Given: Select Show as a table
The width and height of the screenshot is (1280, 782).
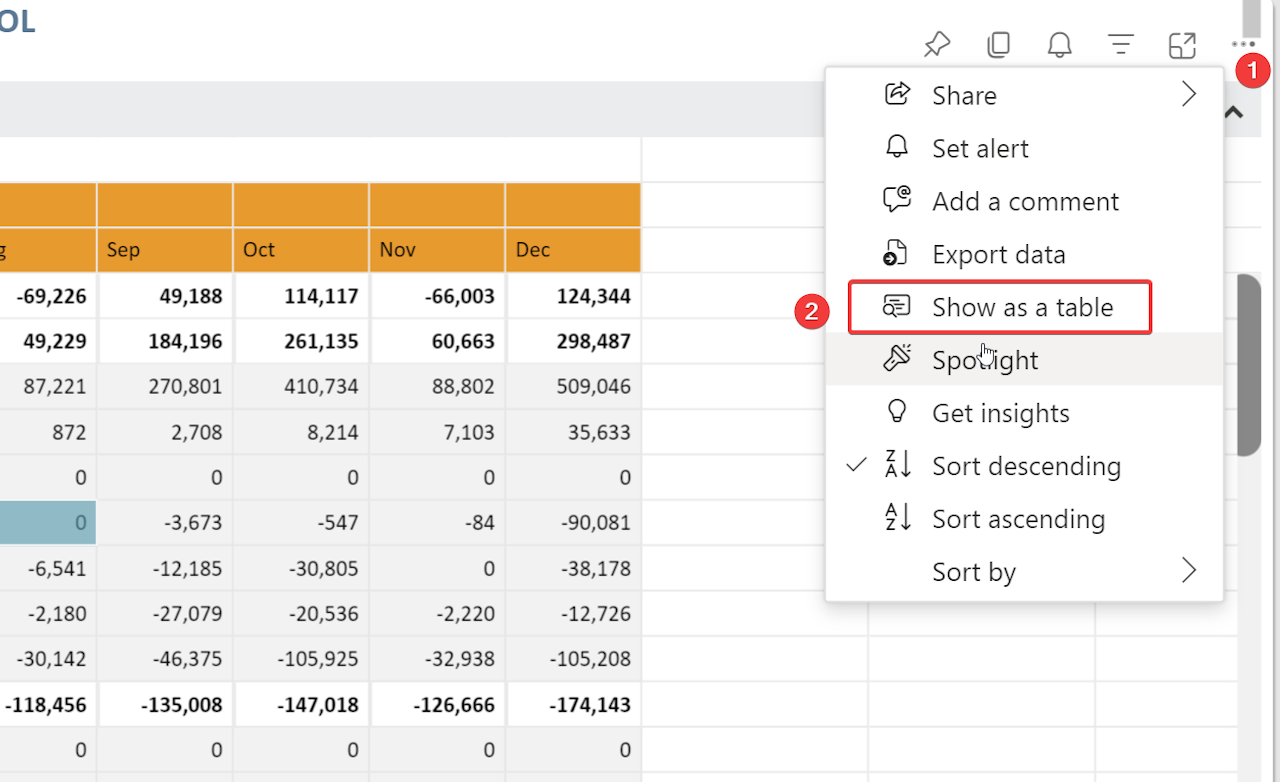Looking at the screenshot, I should coord(1022,307).
